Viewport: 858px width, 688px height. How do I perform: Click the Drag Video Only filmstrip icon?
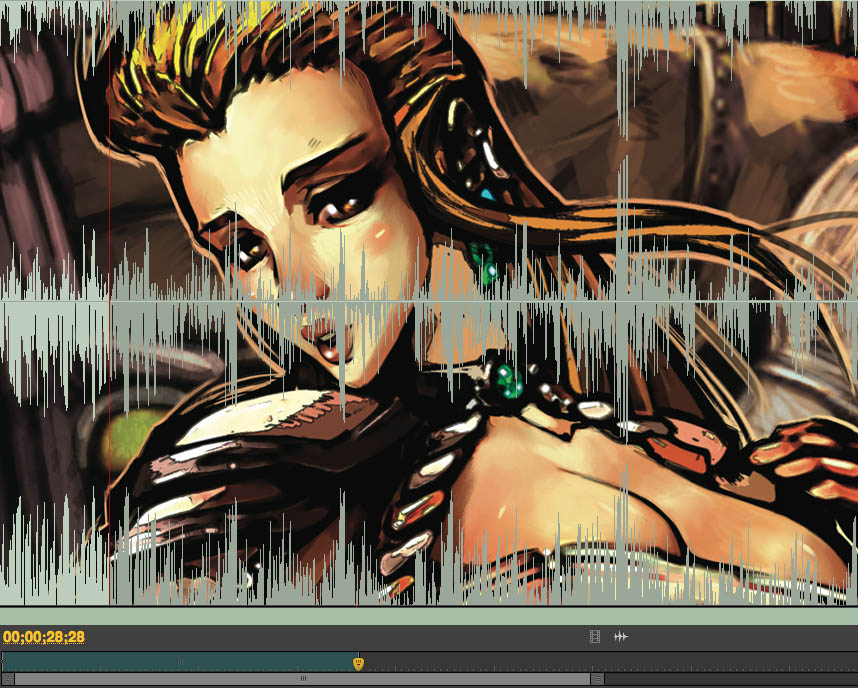595,636
